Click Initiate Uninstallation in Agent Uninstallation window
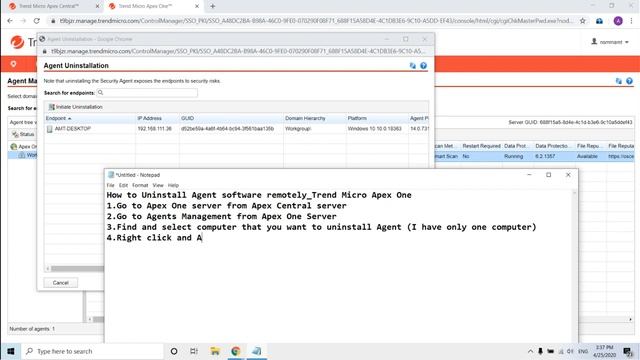The width and height of the screenshot is (640, 360). click(x=76, y=107)
